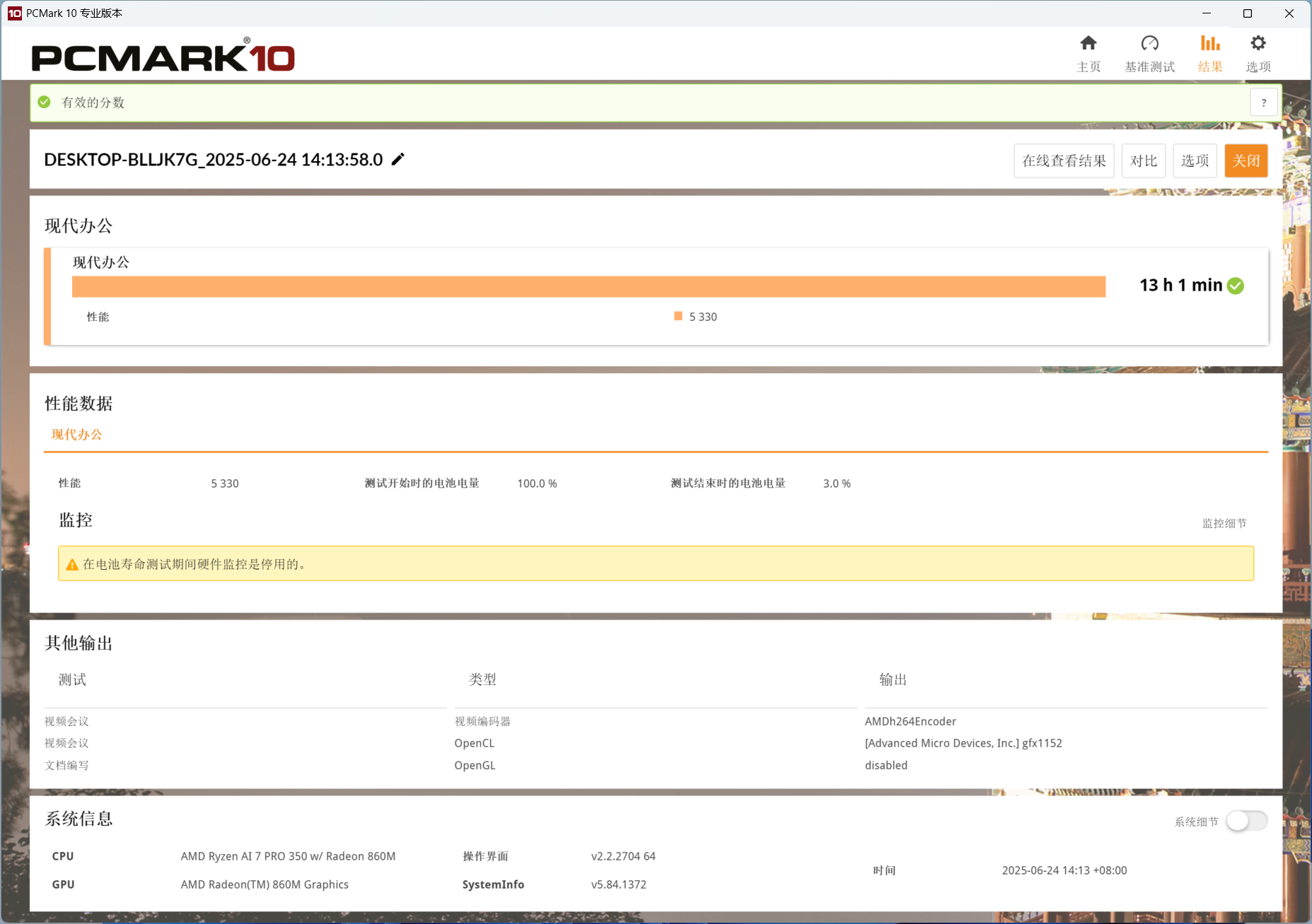Click the pencil icon to rename result

click(x=398, y=159)
